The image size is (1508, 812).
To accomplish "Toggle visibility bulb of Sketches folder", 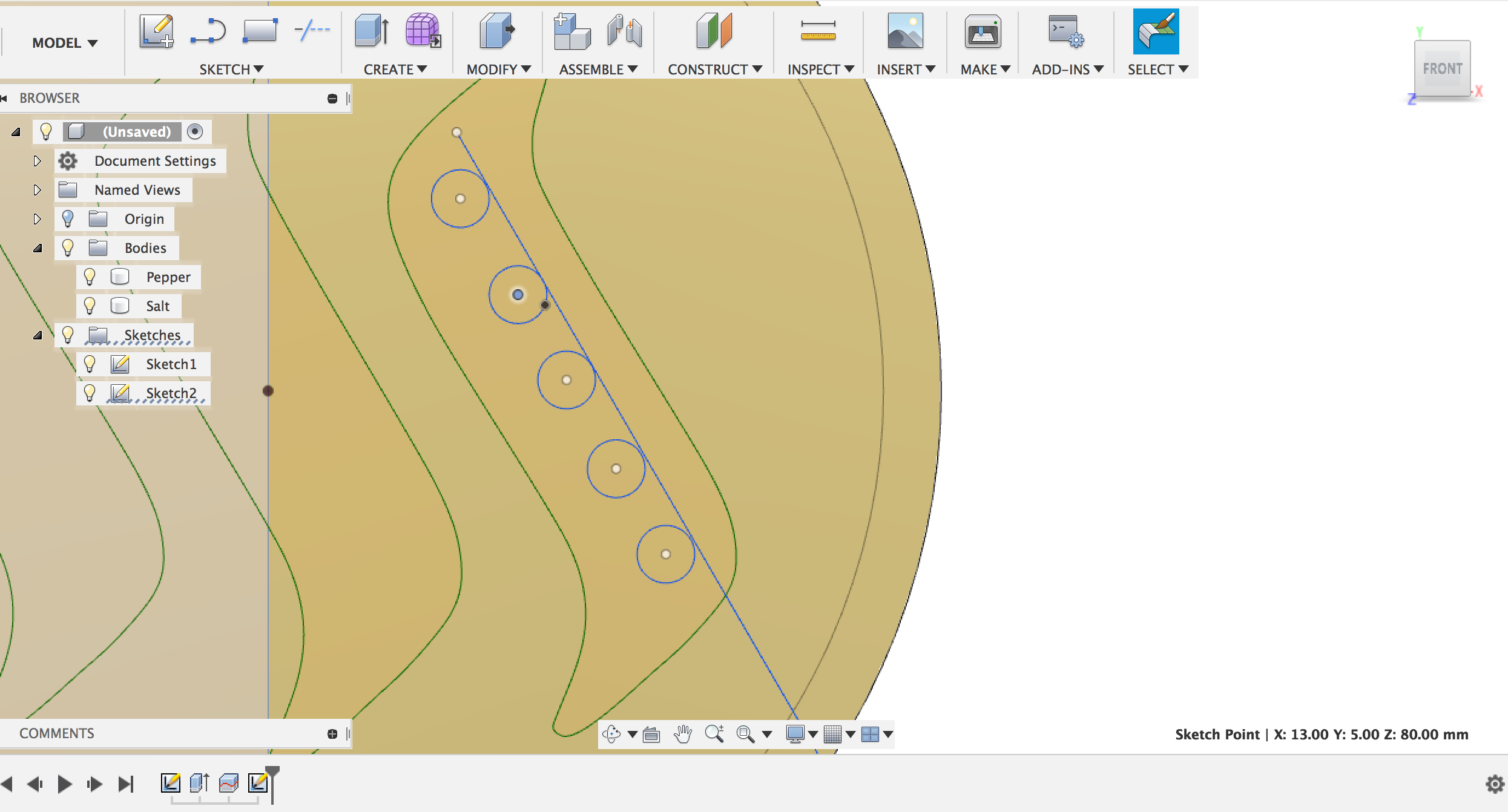I will [68, 335].
